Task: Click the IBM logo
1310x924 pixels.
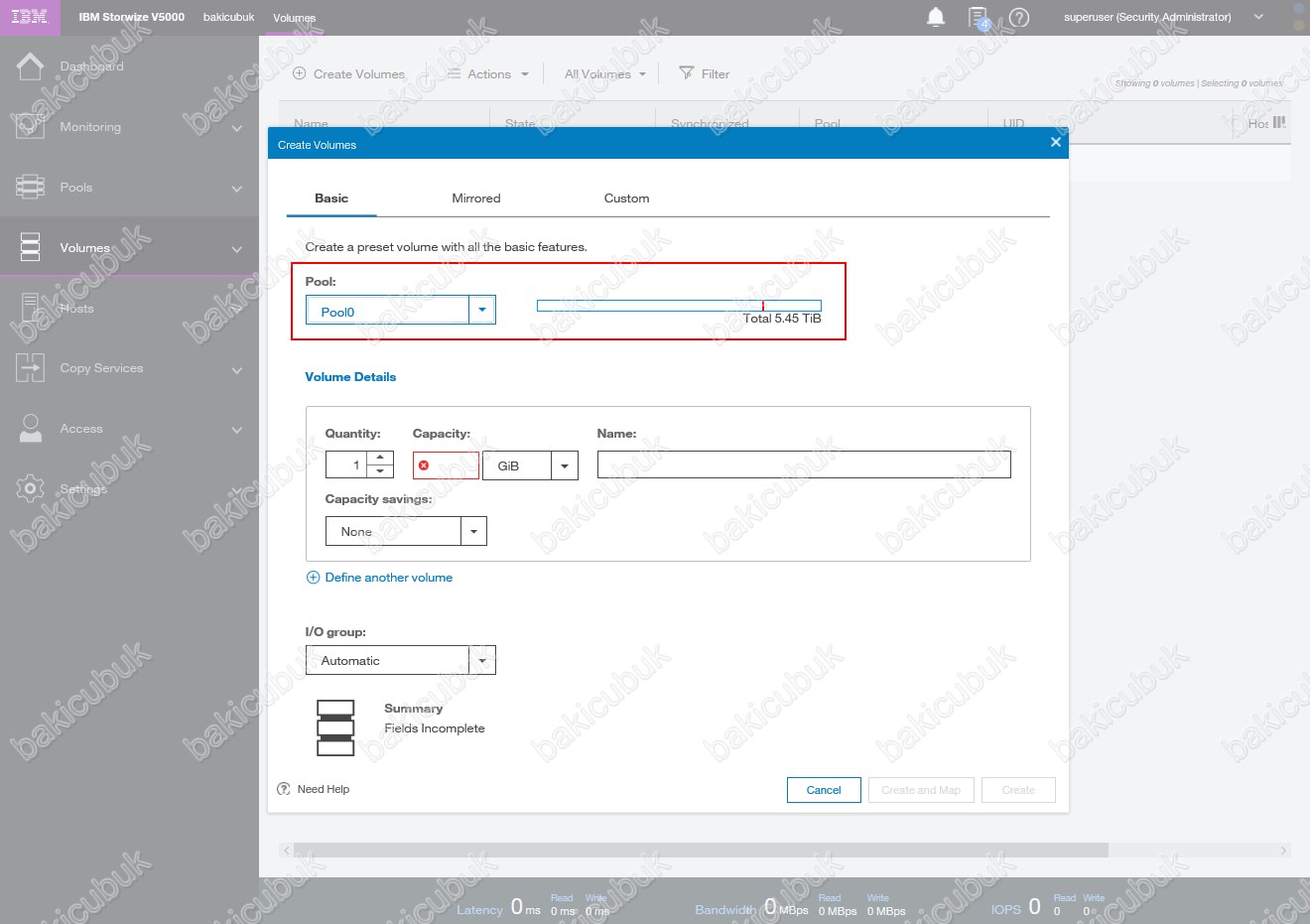Action: (29, 17)
